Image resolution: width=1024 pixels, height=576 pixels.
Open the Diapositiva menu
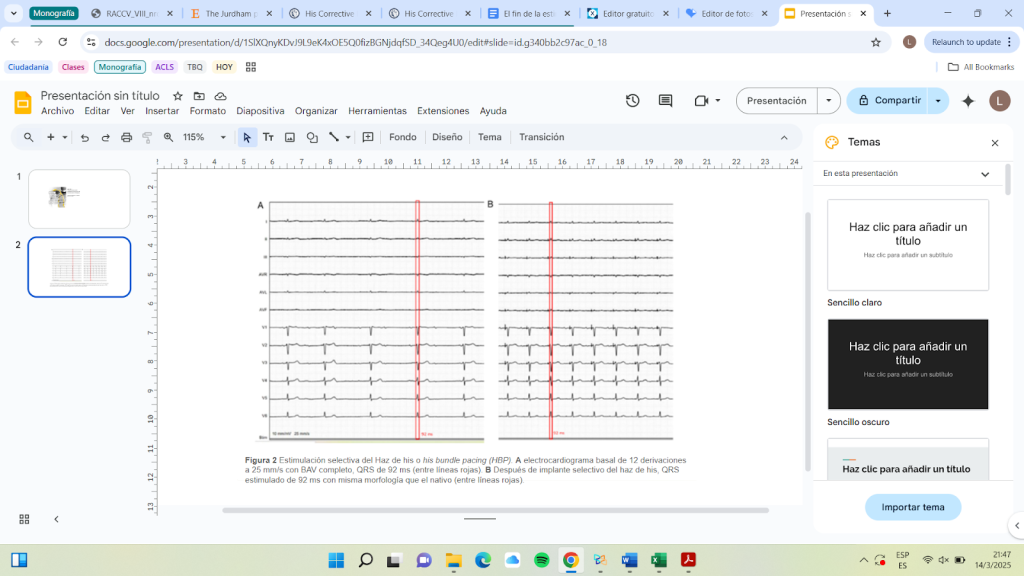[260, 111]
